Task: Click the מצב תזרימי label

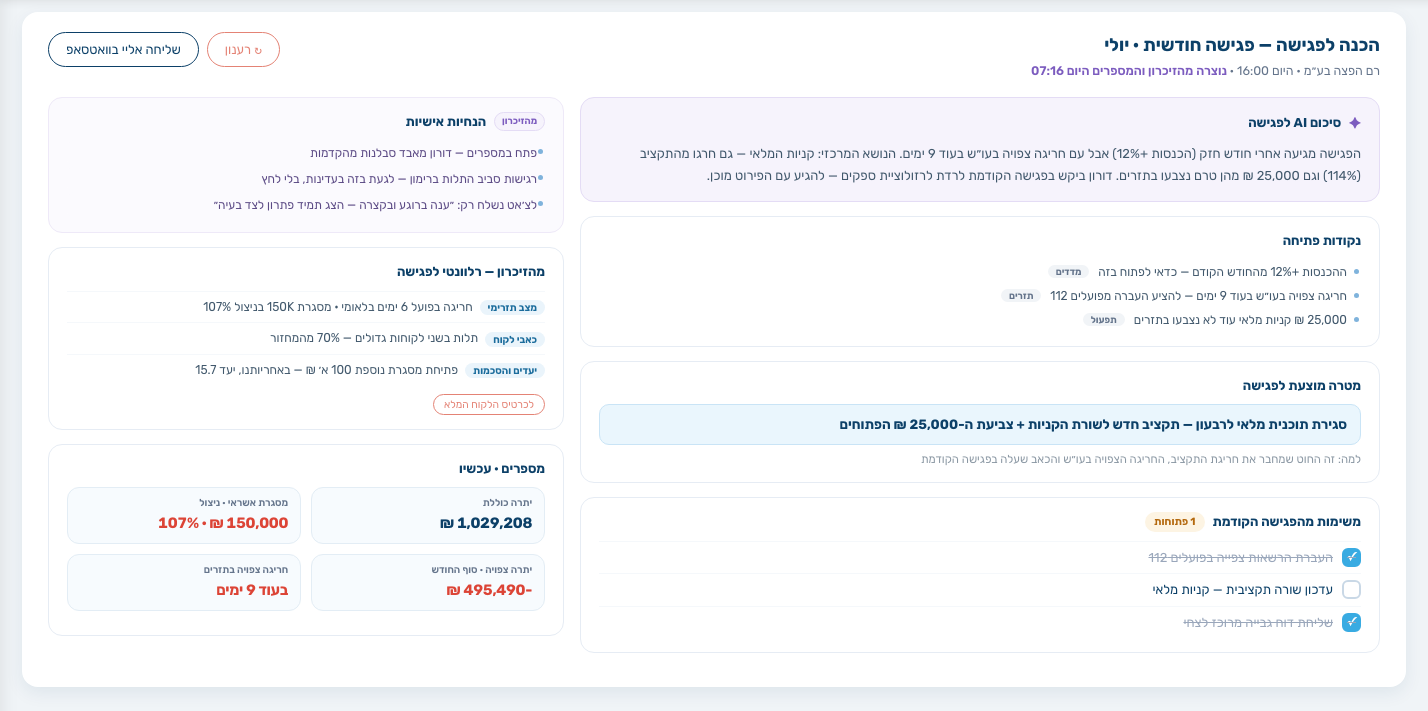Action: point(513,308)
